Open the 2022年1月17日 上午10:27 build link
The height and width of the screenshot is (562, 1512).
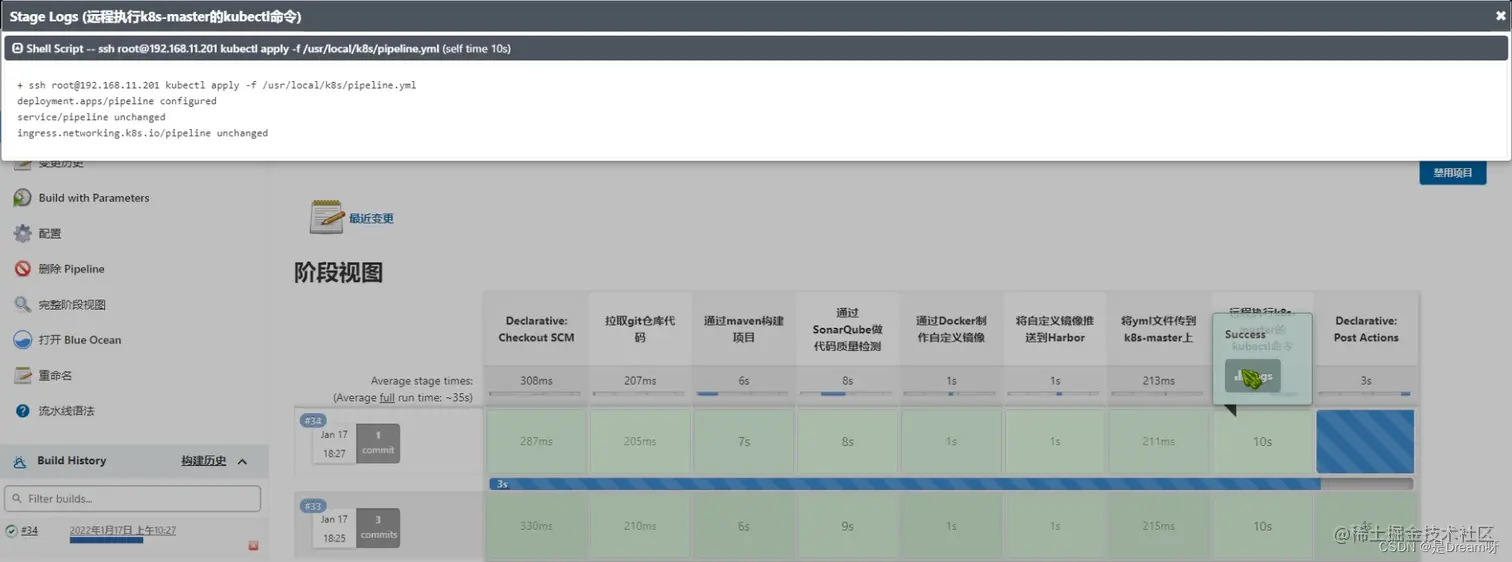click(122, 530)
